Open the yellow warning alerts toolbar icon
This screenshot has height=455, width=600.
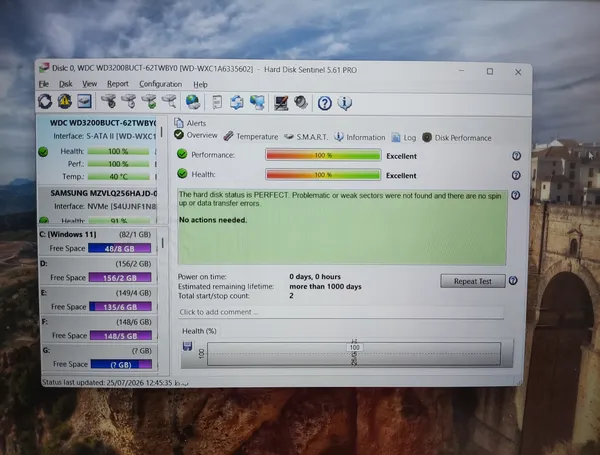coord(65,101)
